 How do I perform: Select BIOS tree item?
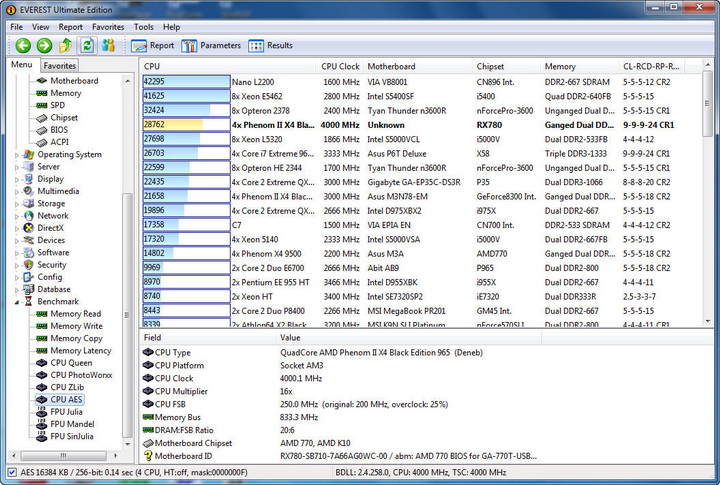click(59, 130)
